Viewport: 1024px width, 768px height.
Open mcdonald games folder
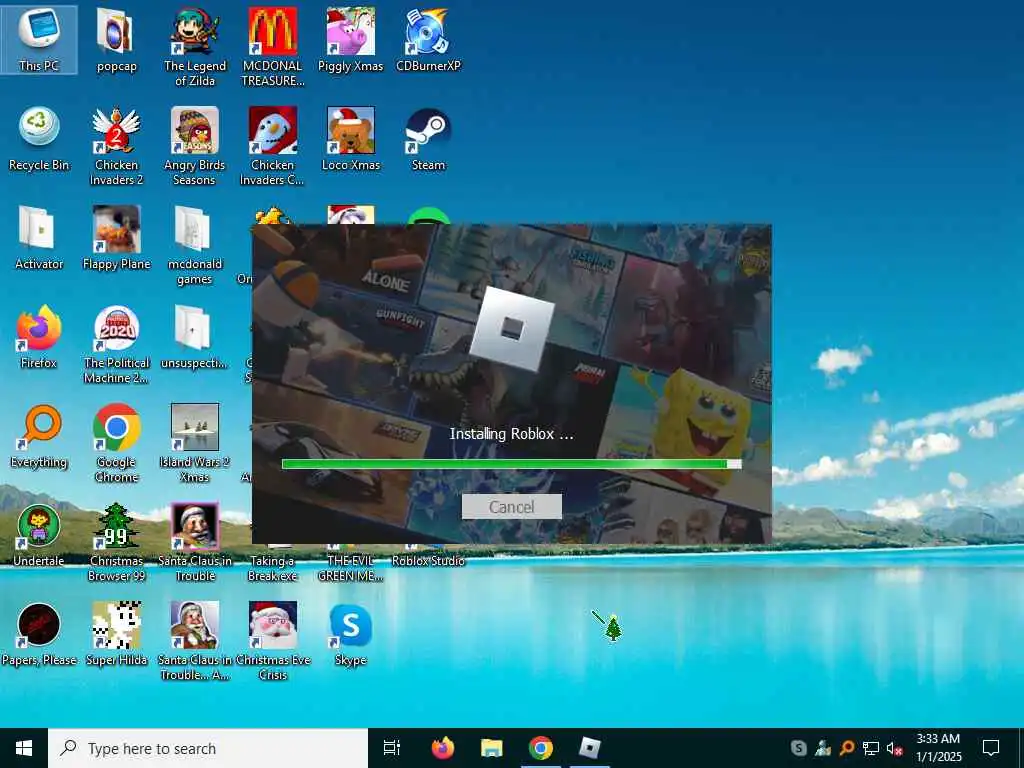click(x=195, y=246)
